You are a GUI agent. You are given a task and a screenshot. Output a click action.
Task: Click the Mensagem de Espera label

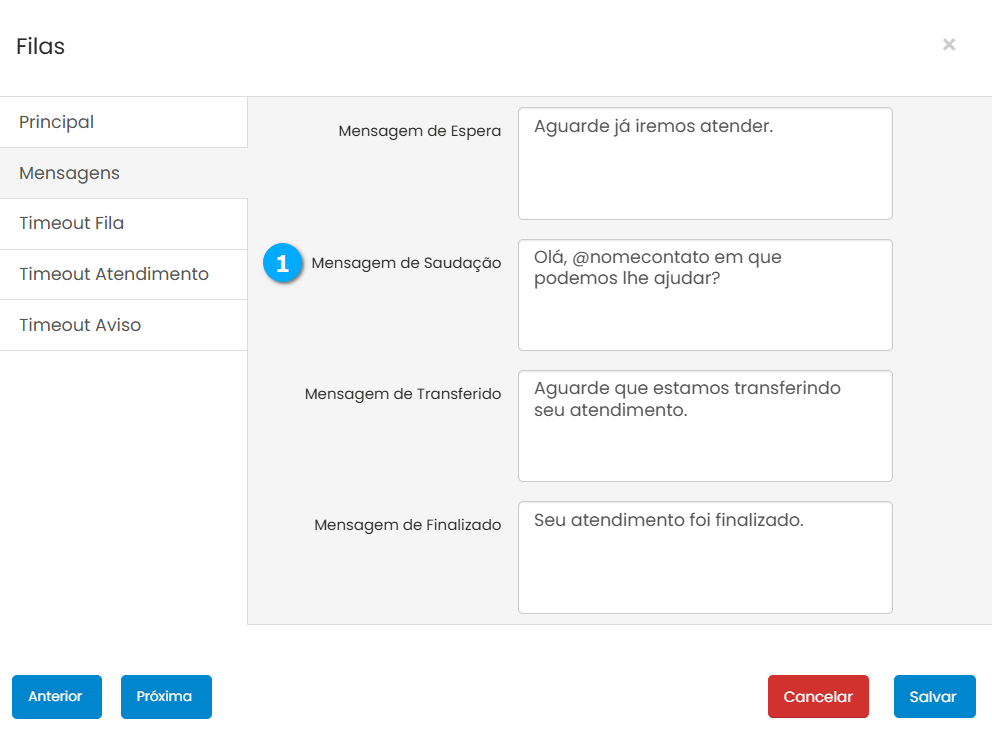coord(419,131)
